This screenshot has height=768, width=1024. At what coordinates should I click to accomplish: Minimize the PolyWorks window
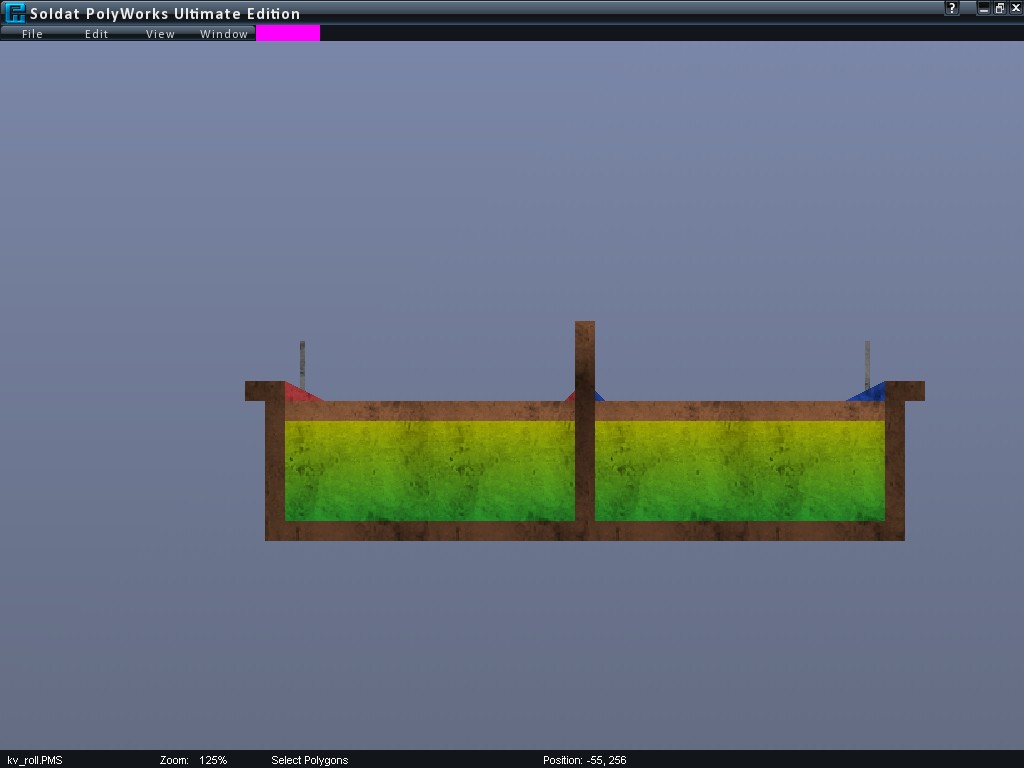(984, 8)
